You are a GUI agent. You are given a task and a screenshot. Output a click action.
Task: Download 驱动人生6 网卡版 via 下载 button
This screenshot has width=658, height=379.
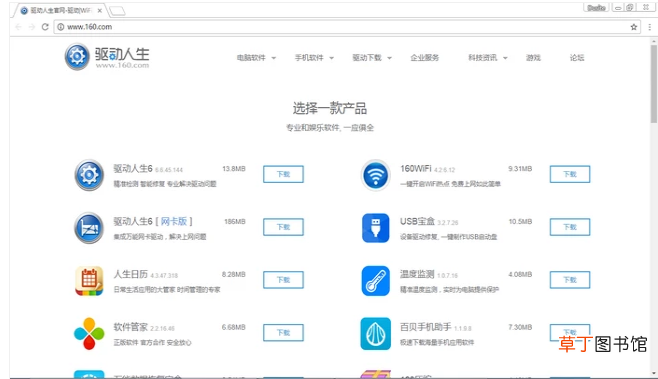(283, 227)
